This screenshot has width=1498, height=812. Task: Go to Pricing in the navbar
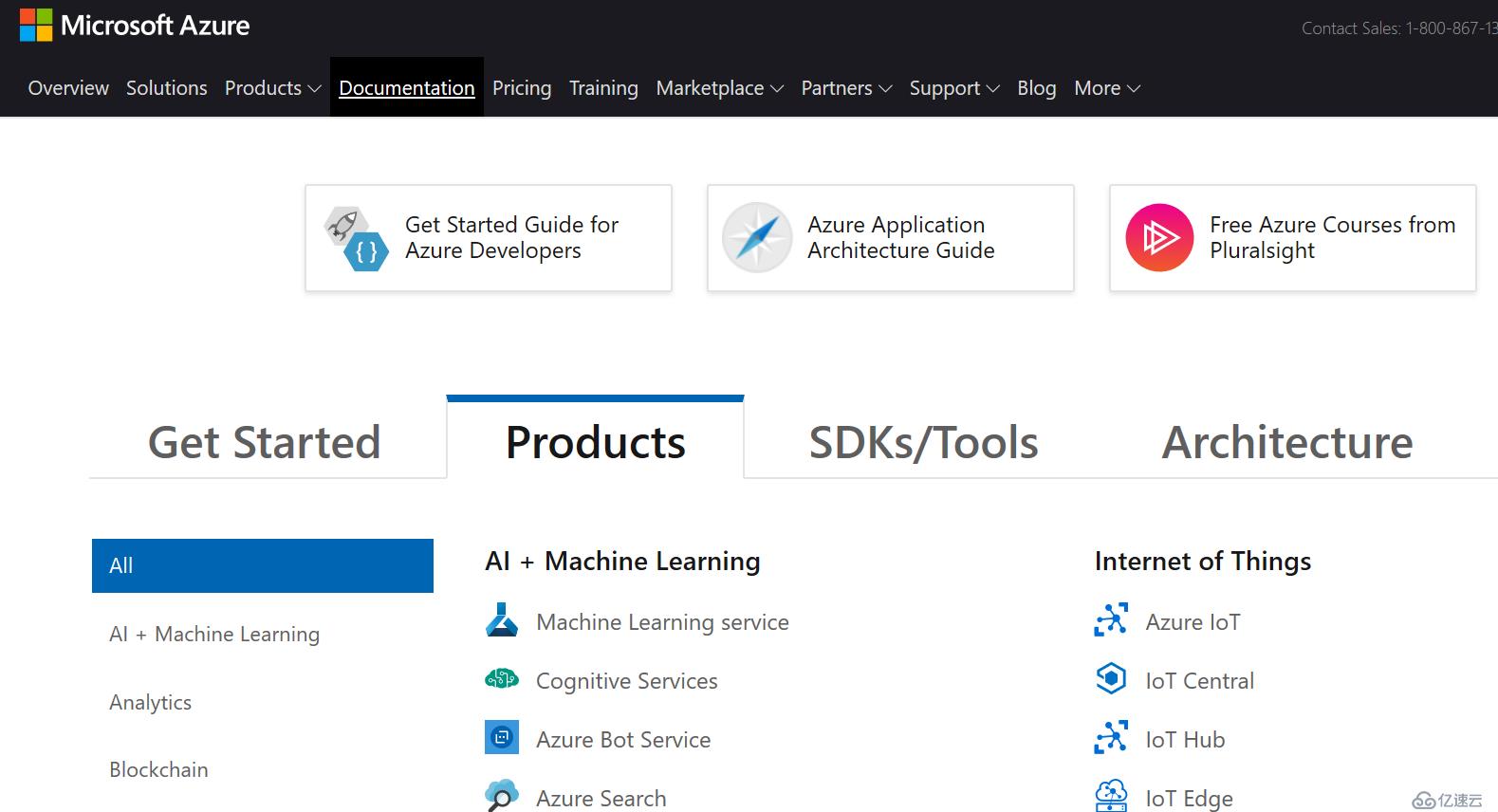(522, 88)
